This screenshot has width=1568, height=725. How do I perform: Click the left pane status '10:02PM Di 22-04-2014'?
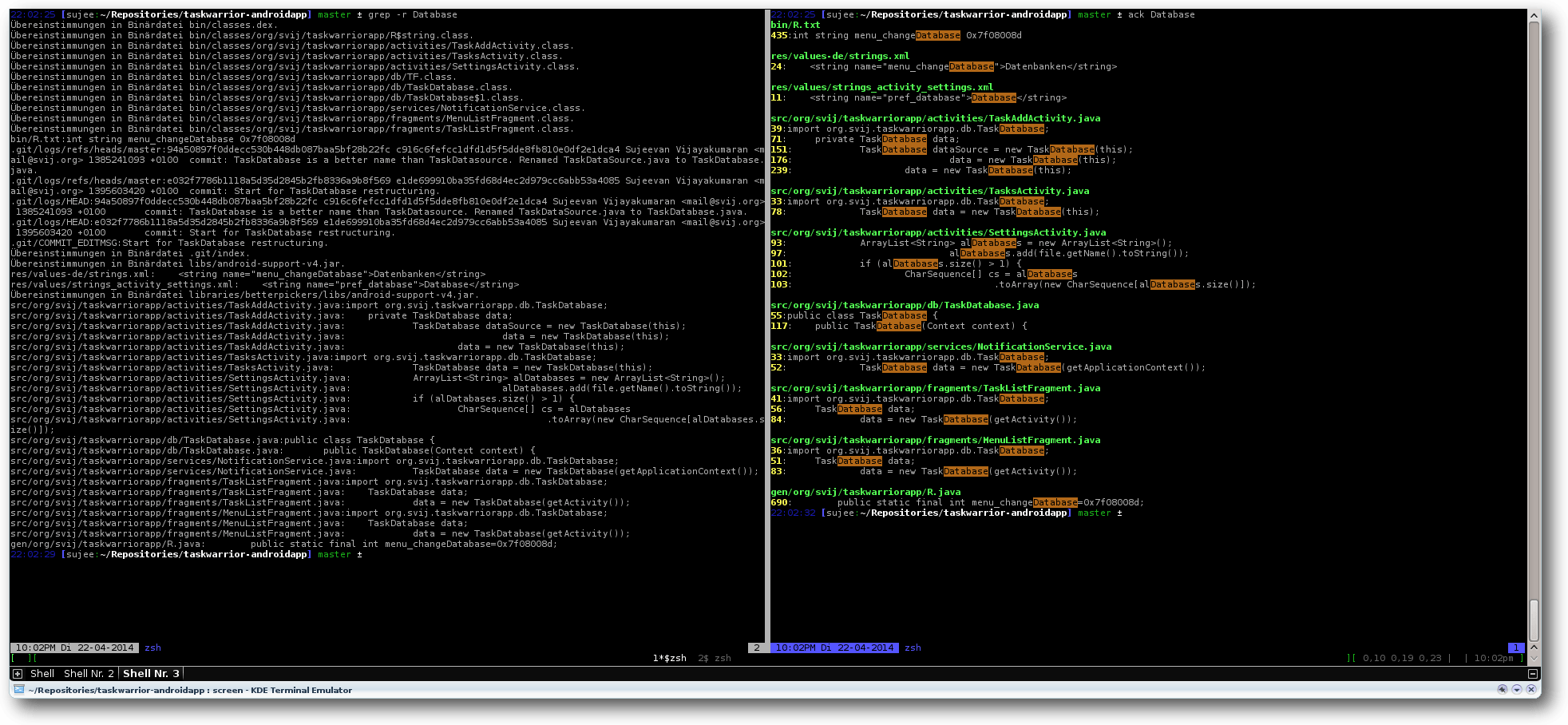pyautogui.click(x=74, y=648)
